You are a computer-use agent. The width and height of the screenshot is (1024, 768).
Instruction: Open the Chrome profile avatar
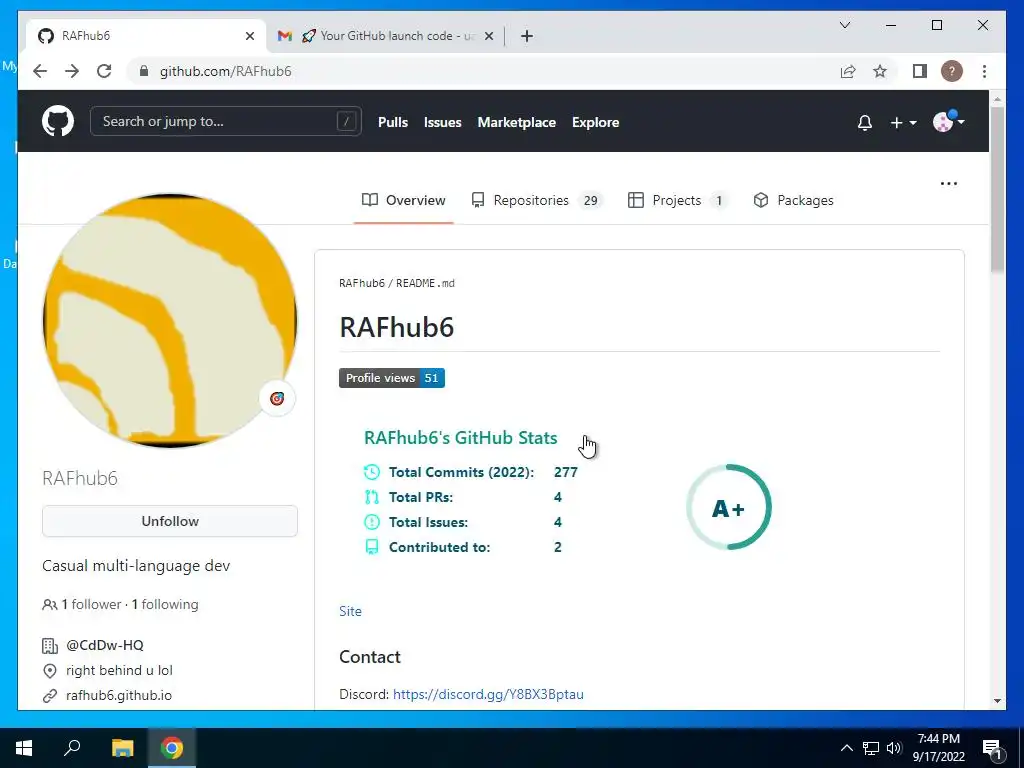952,71
